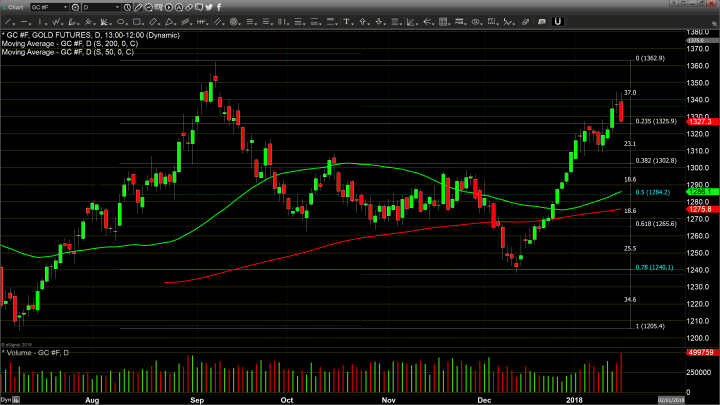Click the symbol search icon beside GC #F
This screenshot has height=405, width=720.
pos(75,7)
